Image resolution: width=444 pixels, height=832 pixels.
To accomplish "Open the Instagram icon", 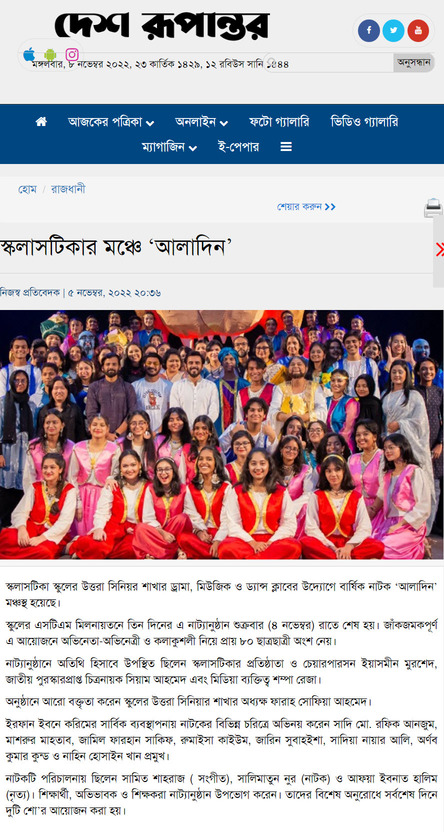I will tap(72, 55).
